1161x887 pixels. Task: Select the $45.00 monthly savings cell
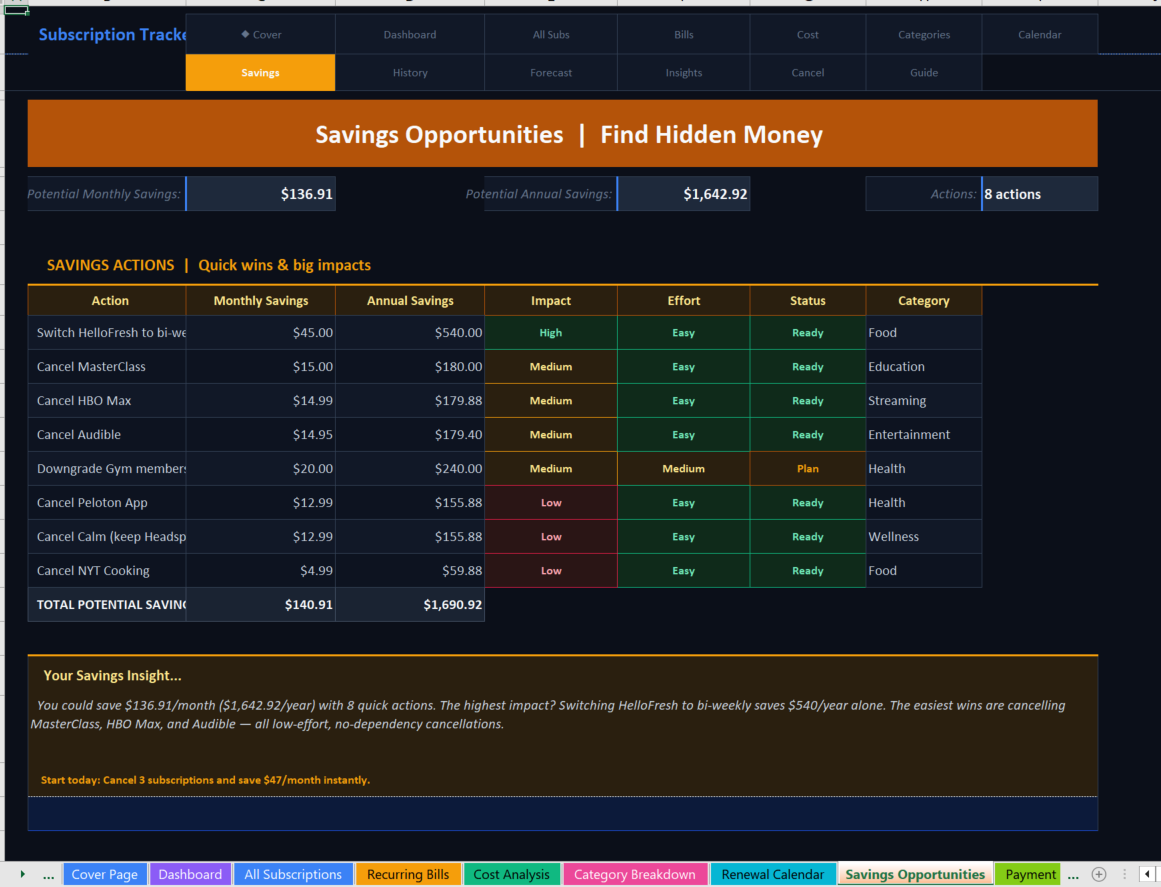tap(261, 332)
